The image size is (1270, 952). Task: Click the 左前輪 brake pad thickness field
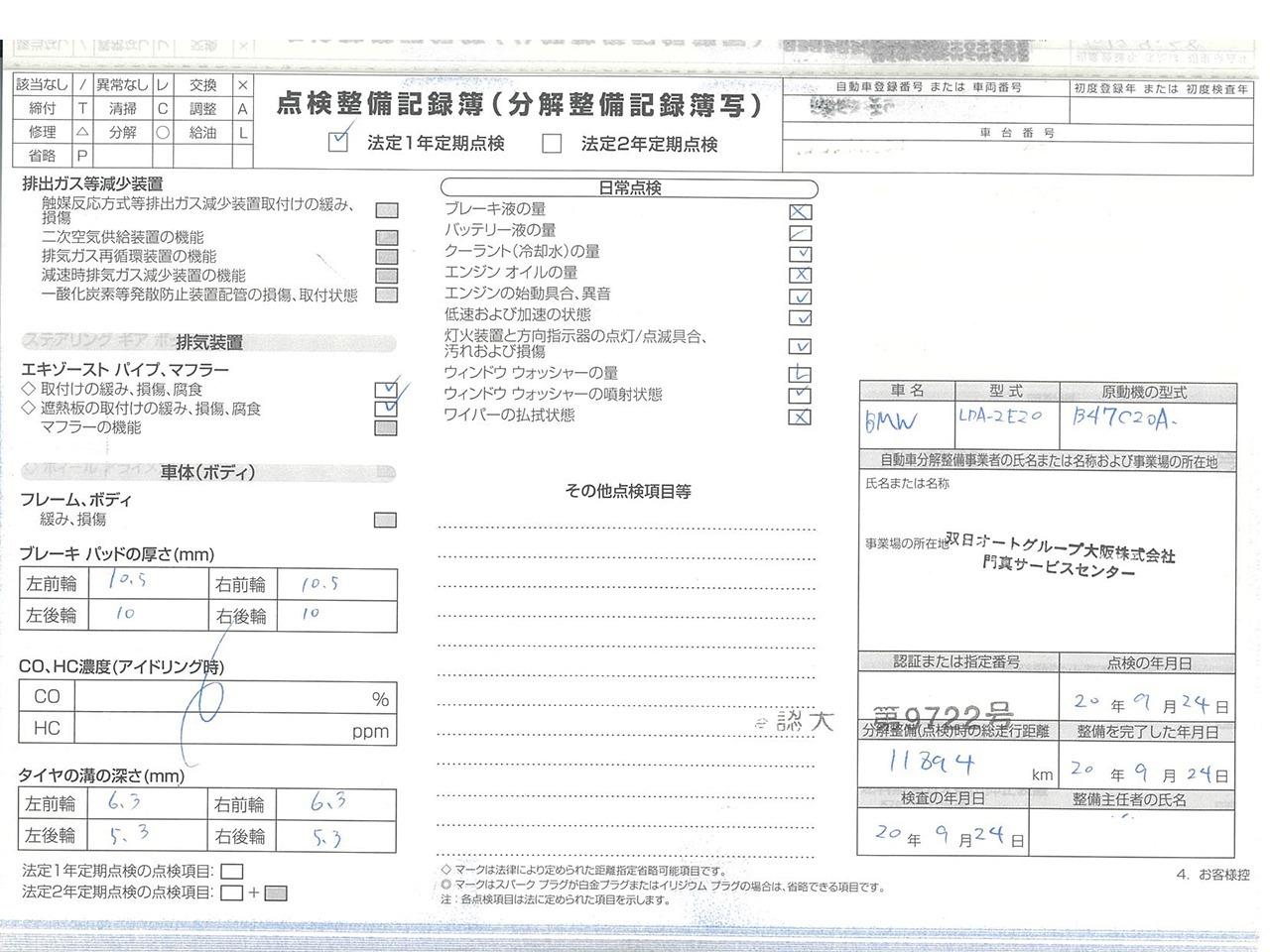(145, 584)
